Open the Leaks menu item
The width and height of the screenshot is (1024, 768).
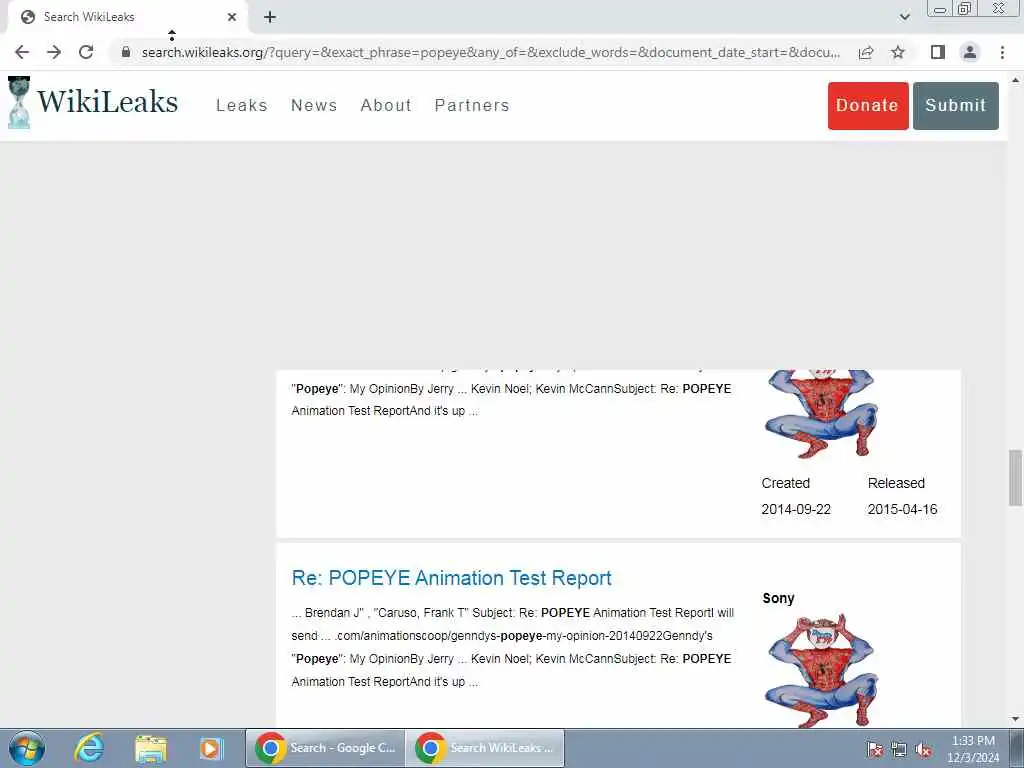242,105
